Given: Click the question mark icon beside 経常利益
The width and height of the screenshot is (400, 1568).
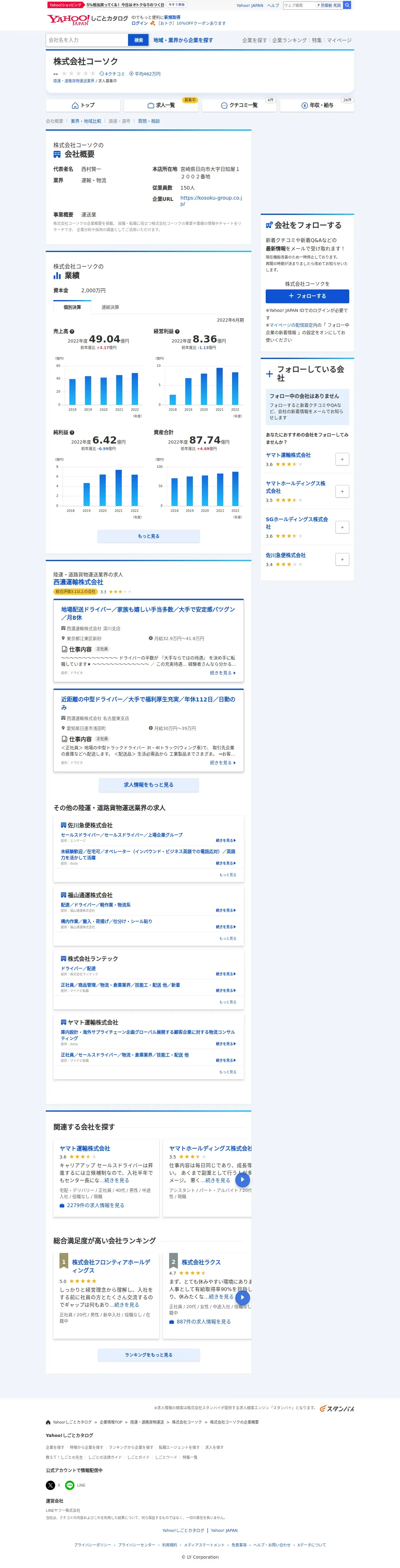Looking at the screenshot, I should point(177,332).
